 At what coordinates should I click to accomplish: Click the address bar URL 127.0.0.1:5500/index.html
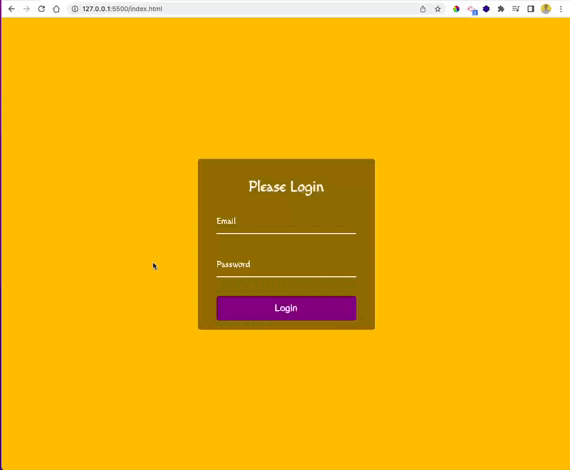[x=122, y=9]
